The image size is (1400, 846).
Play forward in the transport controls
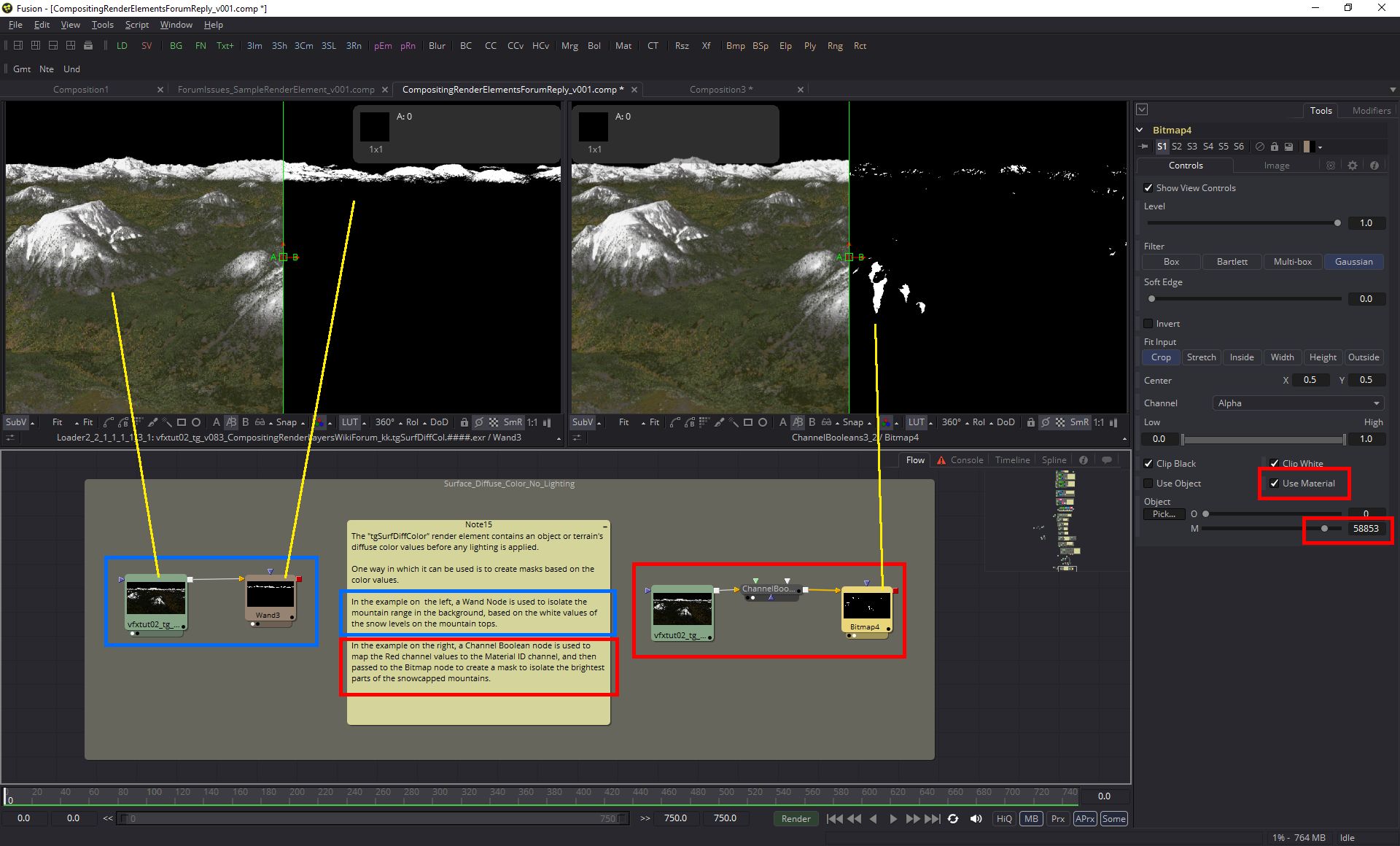[893, 818]
